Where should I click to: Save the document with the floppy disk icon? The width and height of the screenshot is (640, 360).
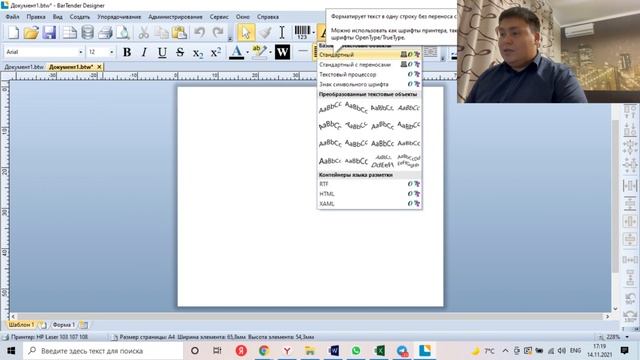49,32
